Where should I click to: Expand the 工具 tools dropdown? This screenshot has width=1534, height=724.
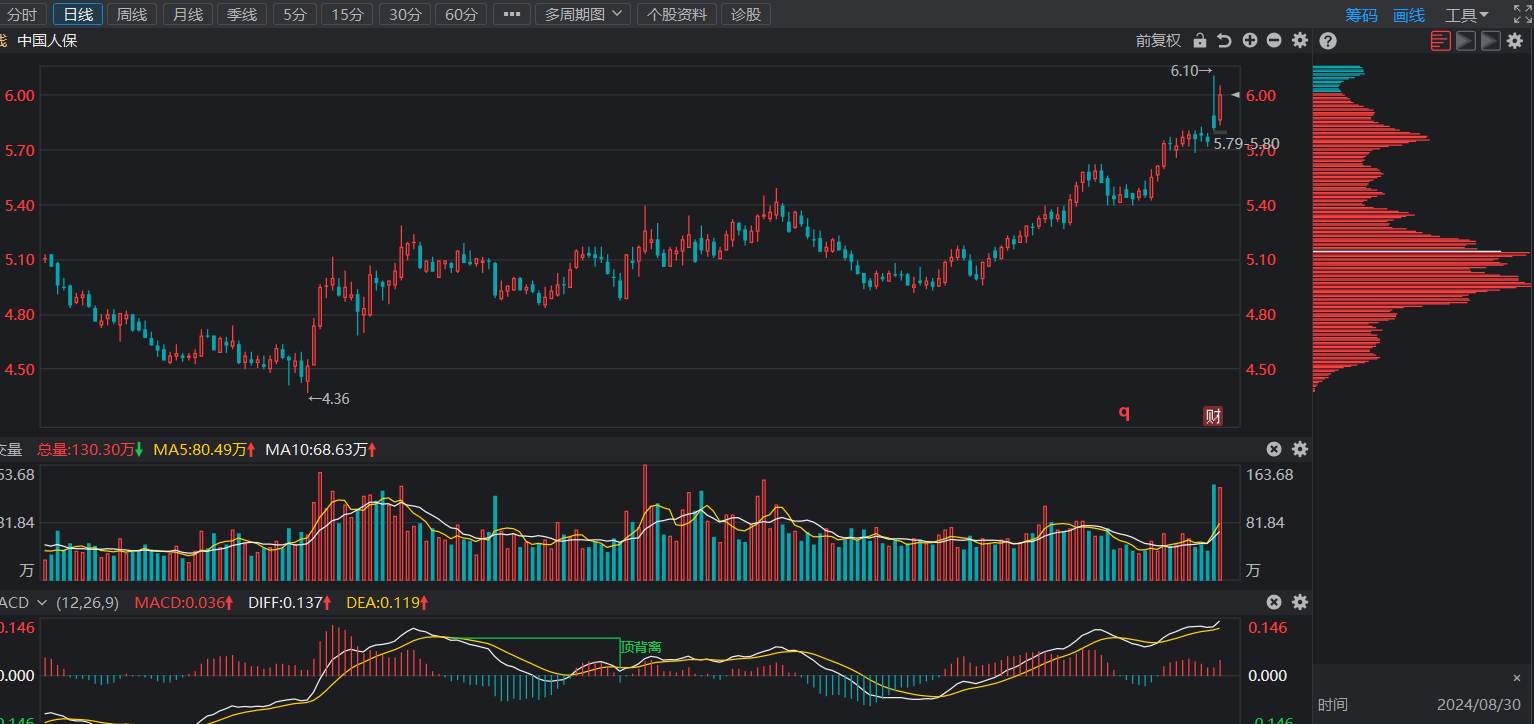(1466, 15)
